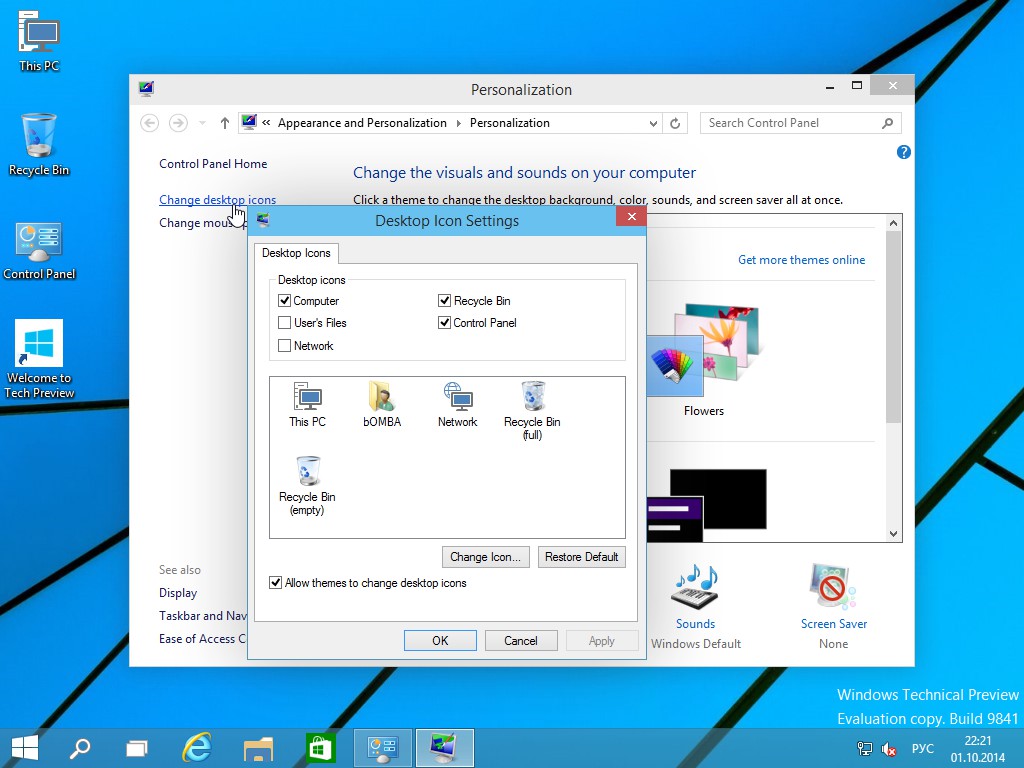Viewport: 1024px width, 768px height.
Task: Expand the address bar history dropdown
Action: (x=653, y=123)
